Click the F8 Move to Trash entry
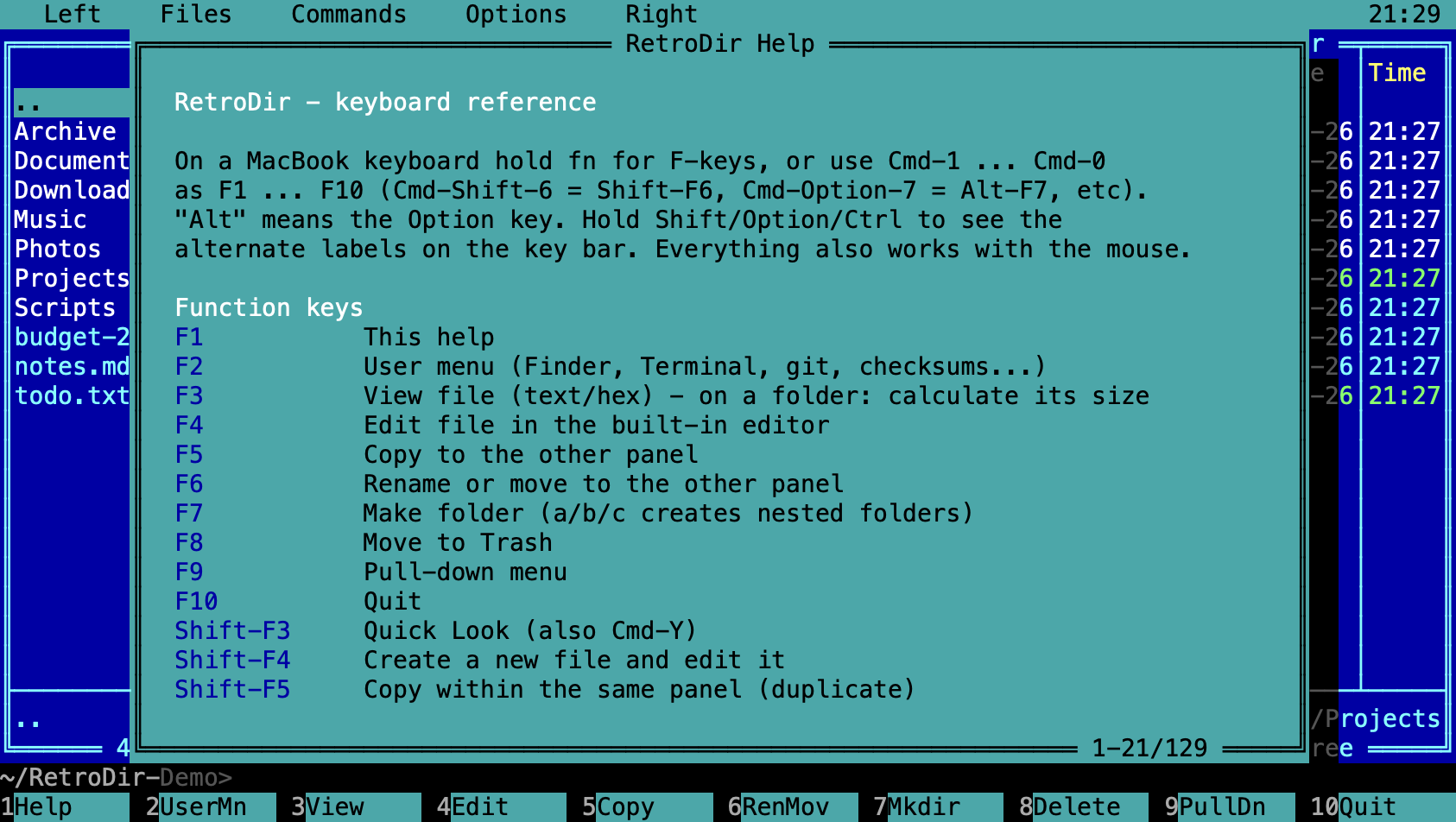Screen dimensions: 1456x822 coord(364,543)
